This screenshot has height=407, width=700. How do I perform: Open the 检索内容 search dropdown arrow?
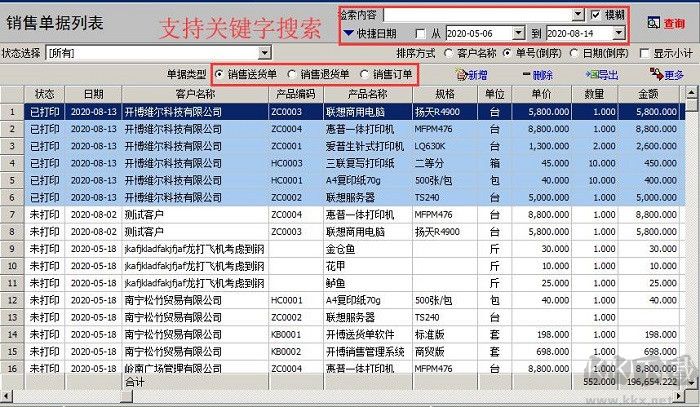coord(578,15)
